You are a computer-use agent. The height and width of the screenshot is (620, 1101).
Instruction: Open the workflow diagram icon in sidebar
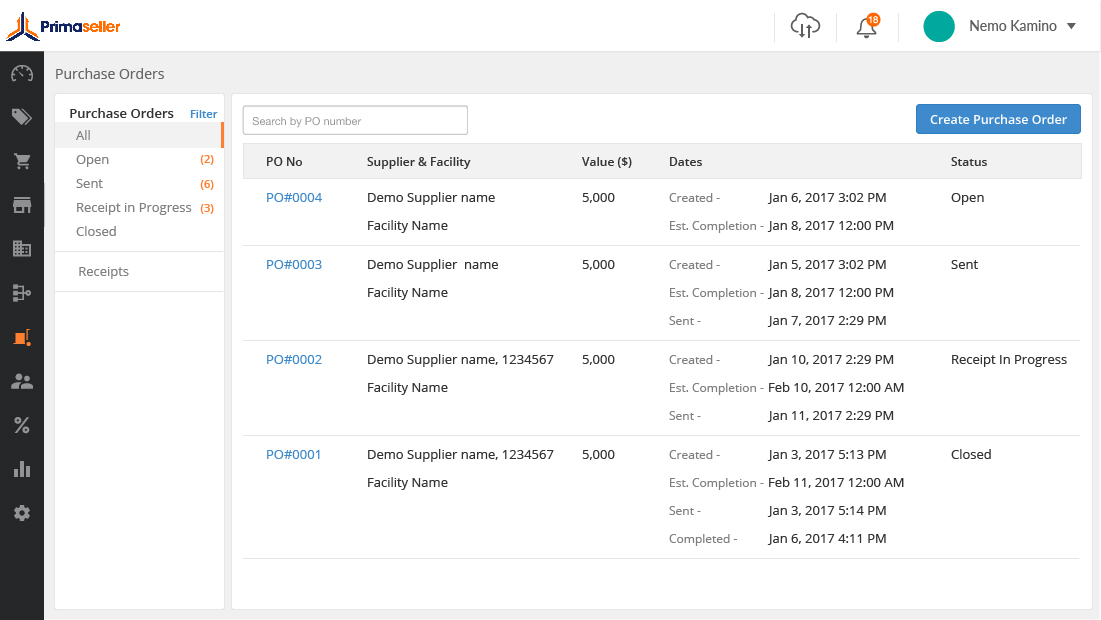coord(22,293)
